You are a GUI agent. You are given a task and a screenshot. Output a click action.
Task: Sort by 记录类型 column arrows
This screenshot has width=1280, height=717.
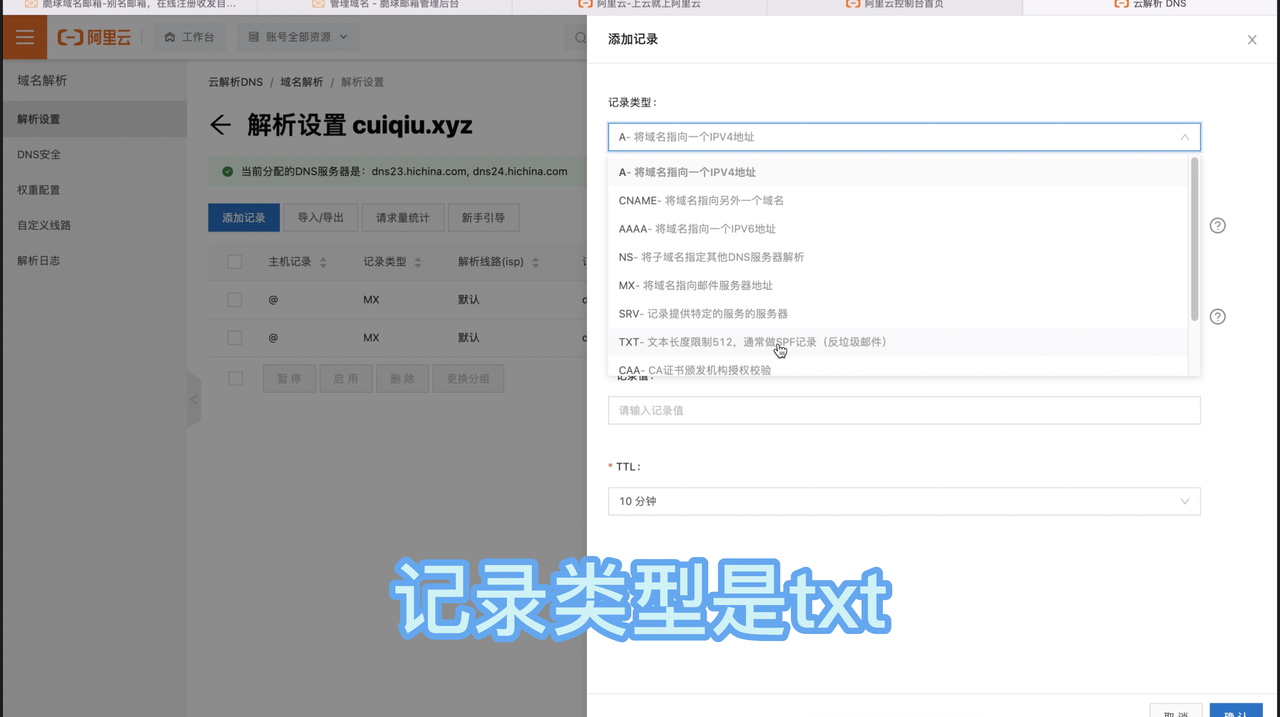coord(418,262)
